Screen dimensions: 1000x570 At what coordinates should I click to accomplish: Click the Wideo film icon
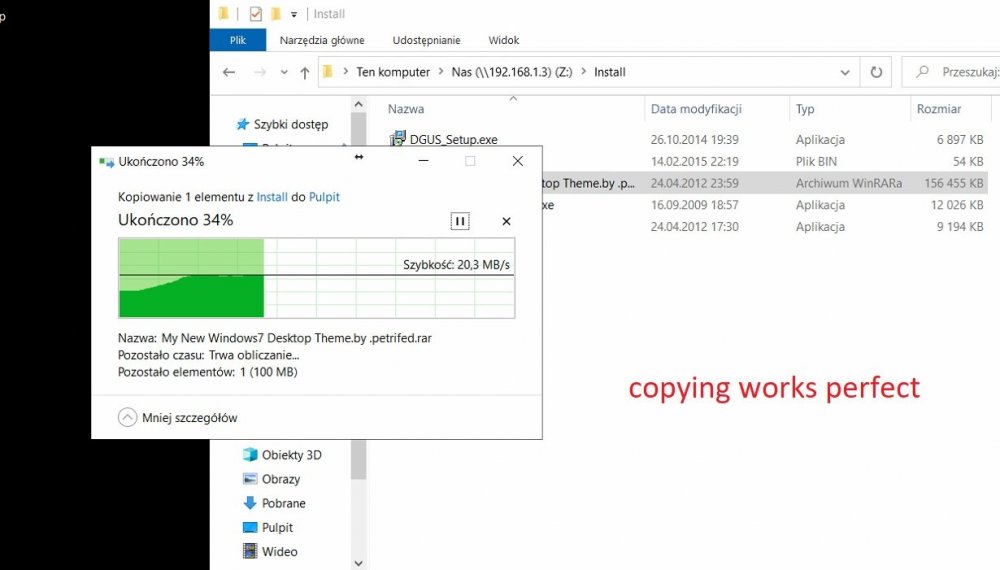click(x=250, y=551)
